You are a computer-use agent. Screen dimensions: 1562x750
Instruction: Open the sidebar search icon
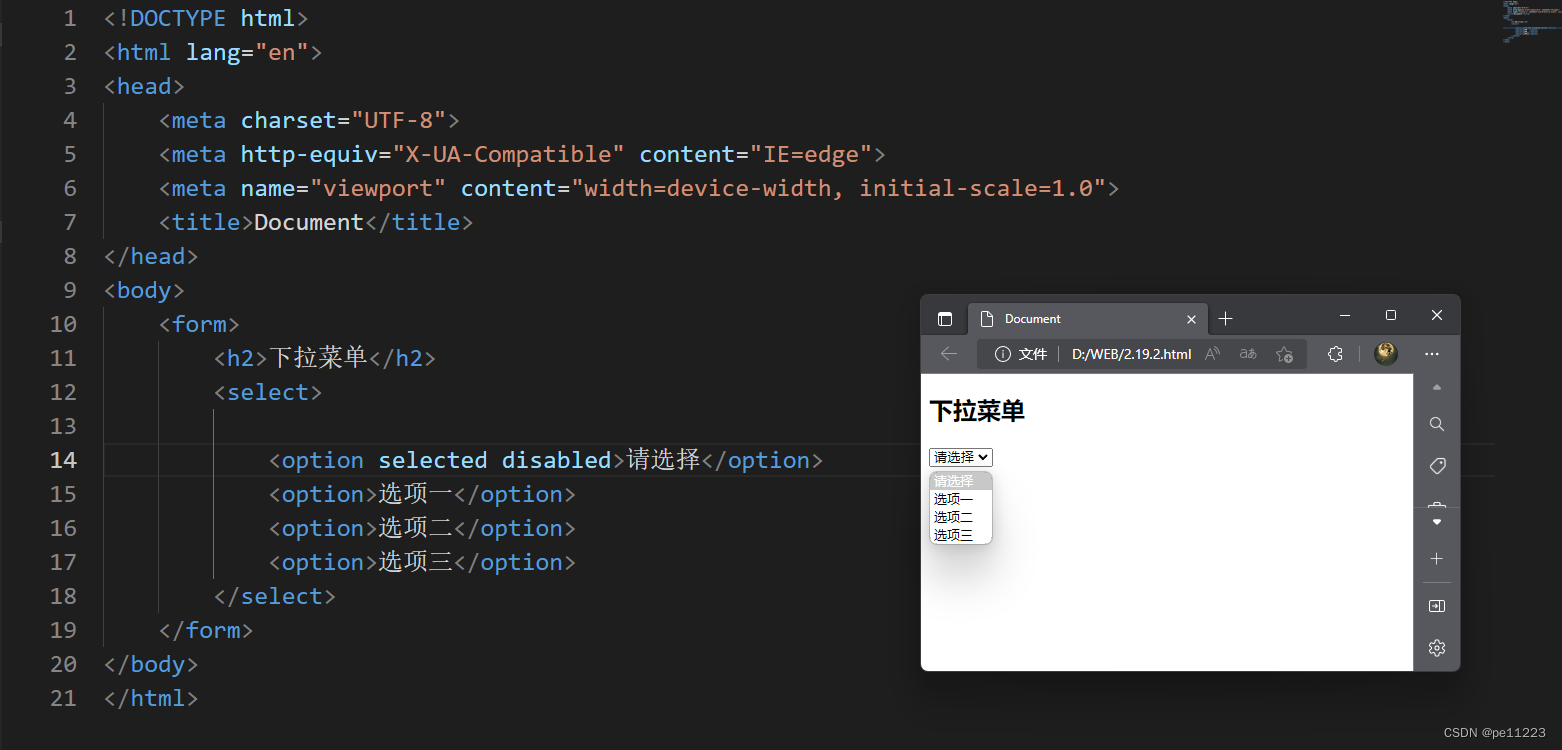1437,424
